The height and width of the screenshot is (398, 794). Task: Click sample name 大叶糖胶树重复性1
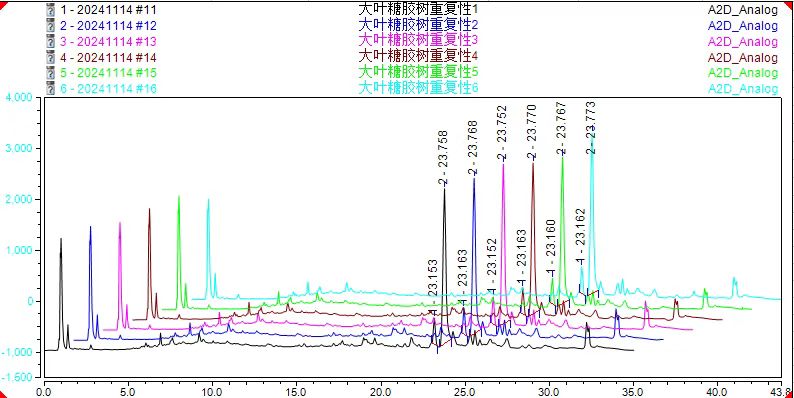coord(418,9)
